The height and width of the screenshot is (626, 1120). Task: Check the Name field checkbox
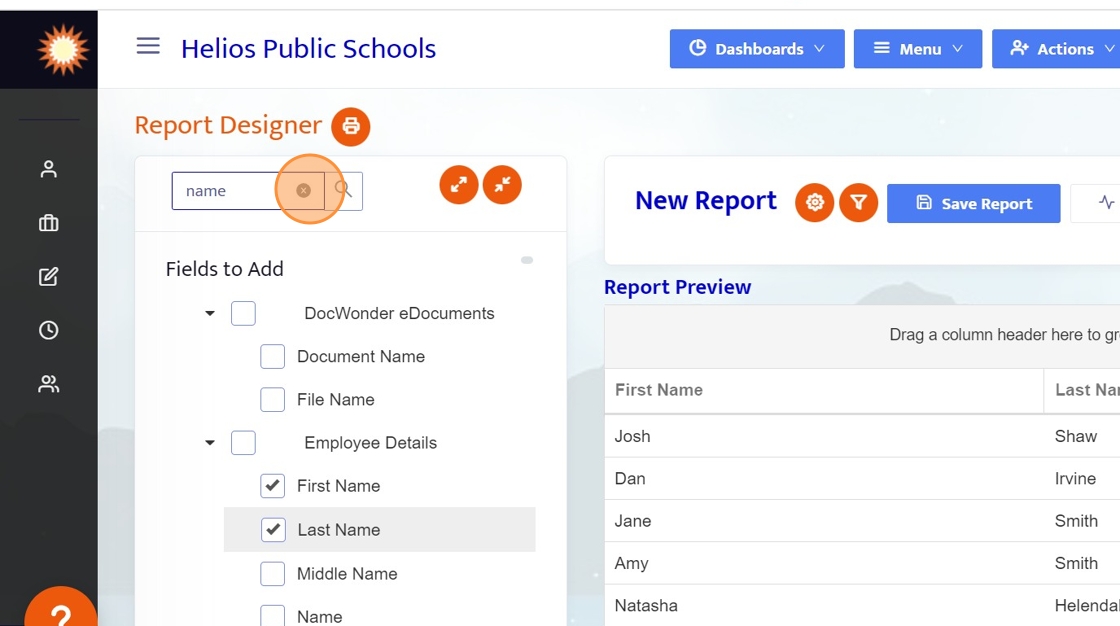click(272, 617)
